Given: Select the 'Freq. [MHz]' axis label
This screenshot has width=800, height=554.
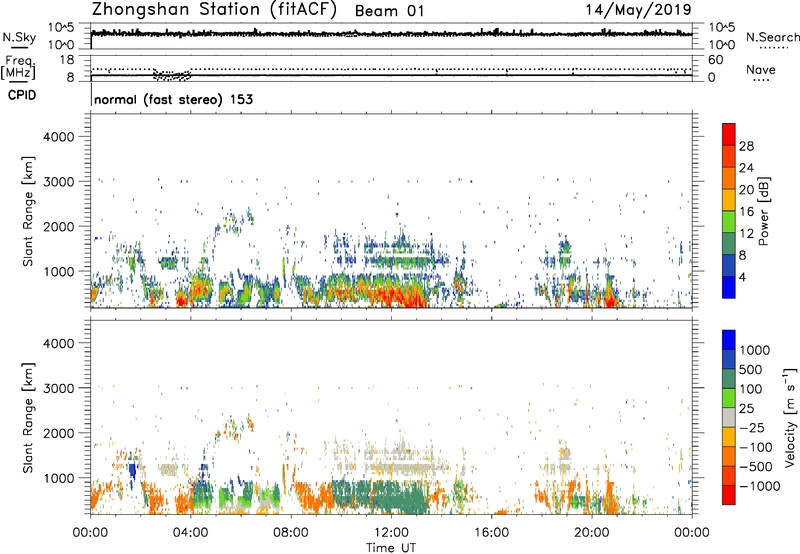Looking at the screenshot, I should pyautogui.click(x=19, y=67).
